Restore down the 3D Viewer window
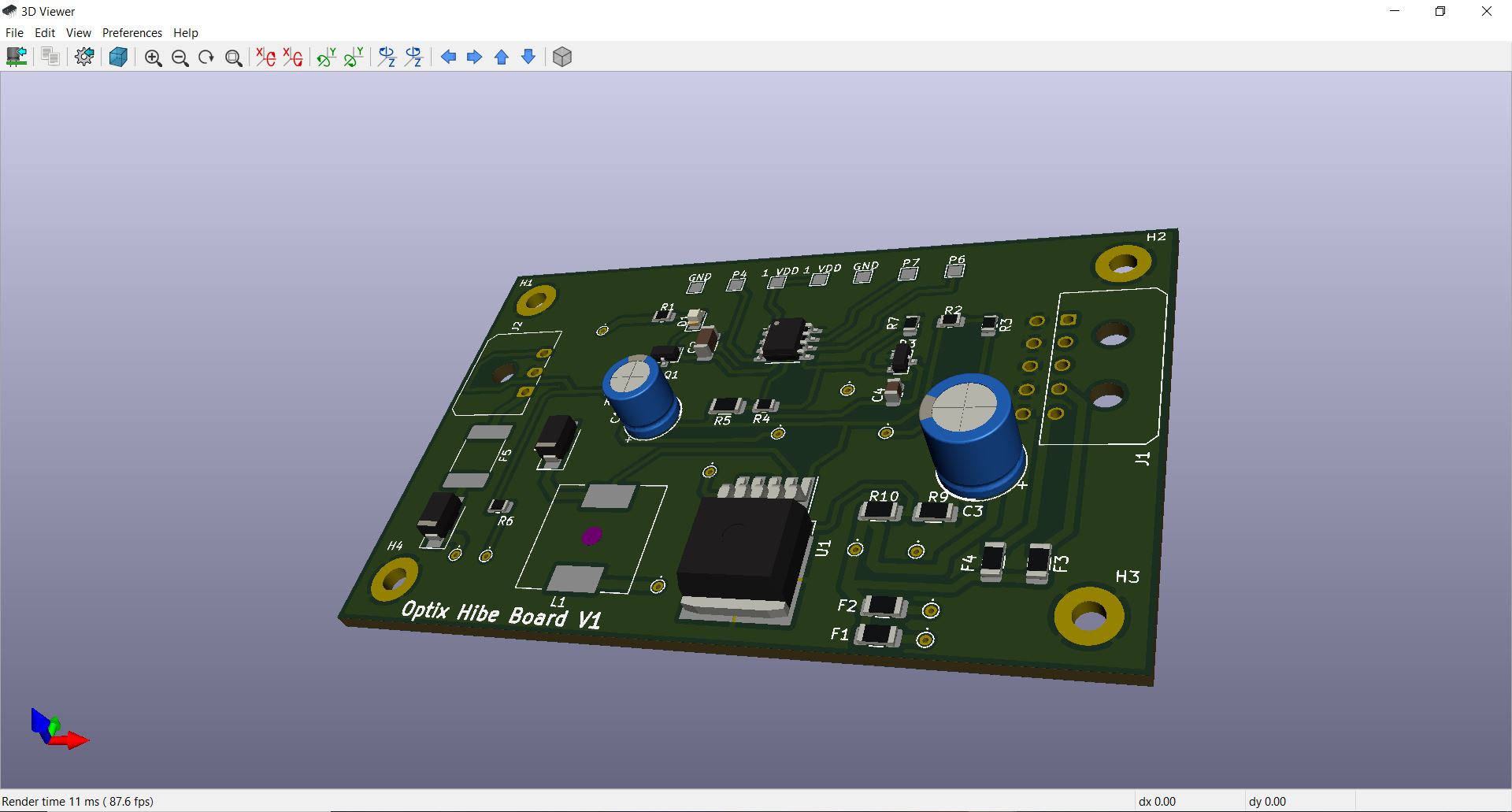The height and width of the screenshot is (812, 1512). click(x=1440, y=11)
